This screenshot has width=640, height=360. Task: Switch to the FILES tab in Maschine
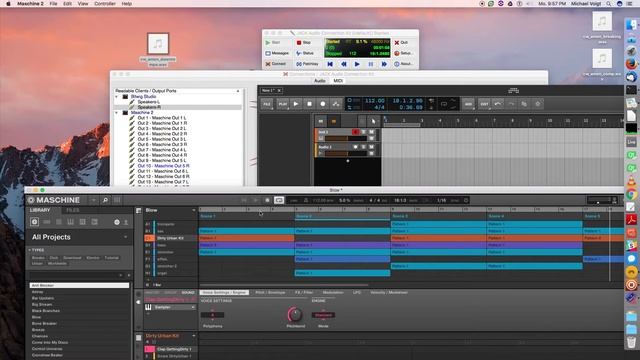[73, 210]
